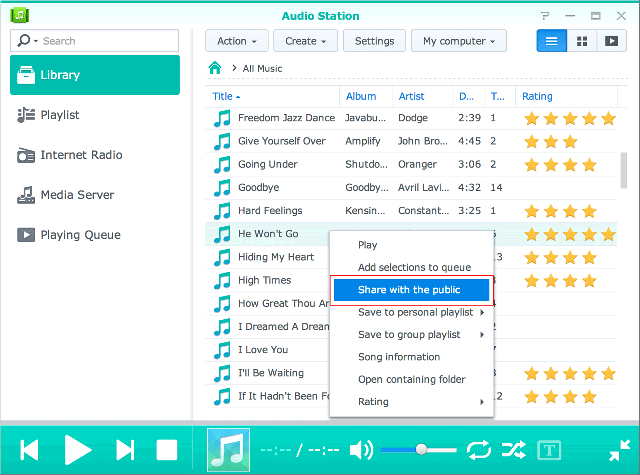Image resolution: width=640 pixels, height=475 pixels.
Task: Expand Save to personal playlist submenu
Action: 411,312
